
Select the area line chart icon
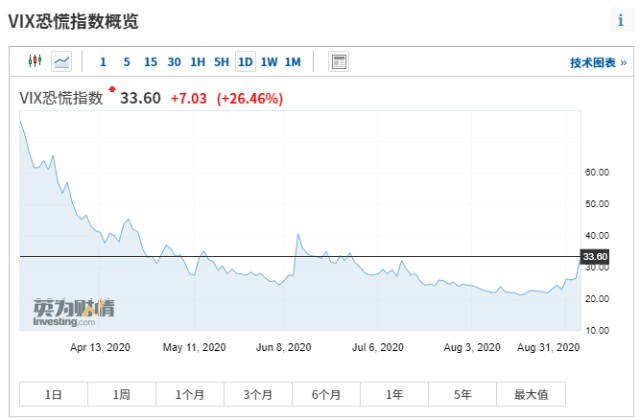(x=62, y=62)
